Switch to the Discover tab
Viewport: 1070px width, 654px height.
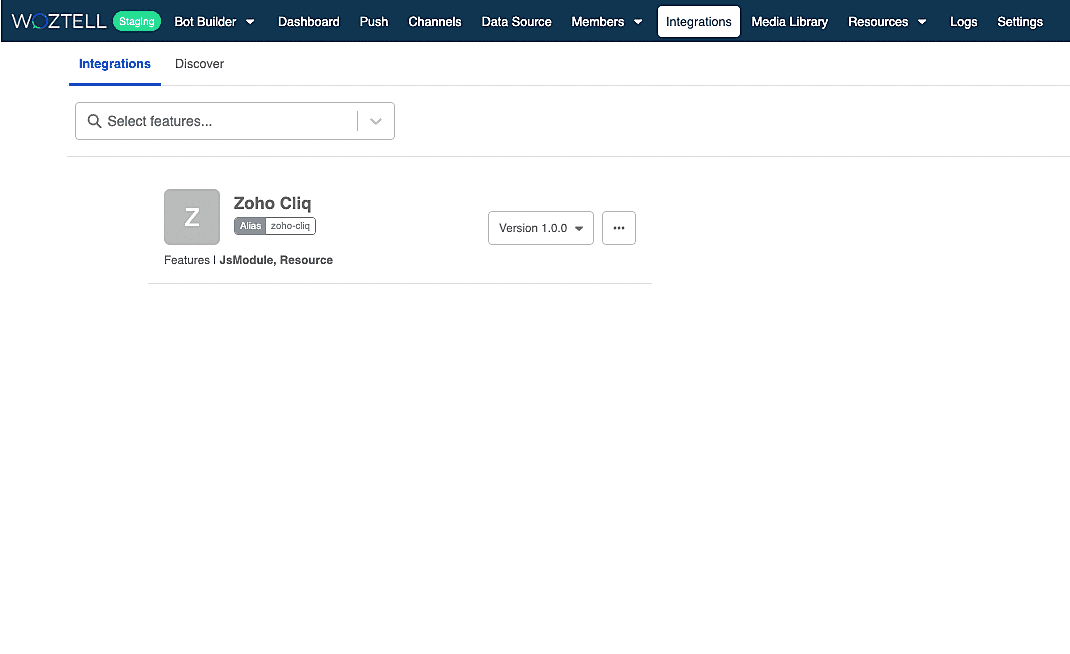[x=199, y=64]
